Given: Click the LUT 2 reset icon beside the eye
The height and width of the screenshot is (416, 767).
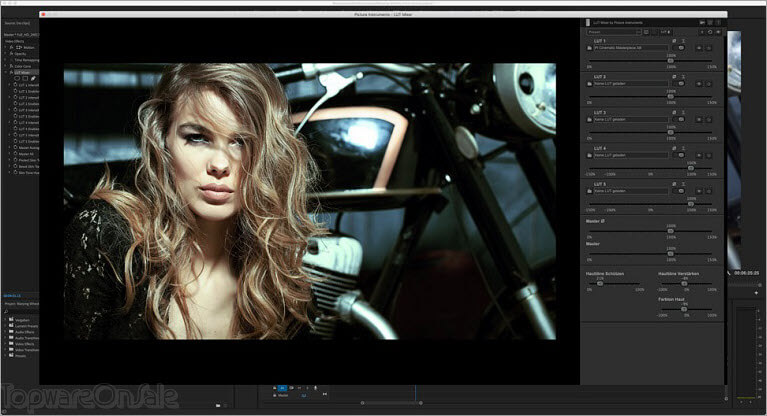Looking at the screenshot, I should [x=709, y=84].
